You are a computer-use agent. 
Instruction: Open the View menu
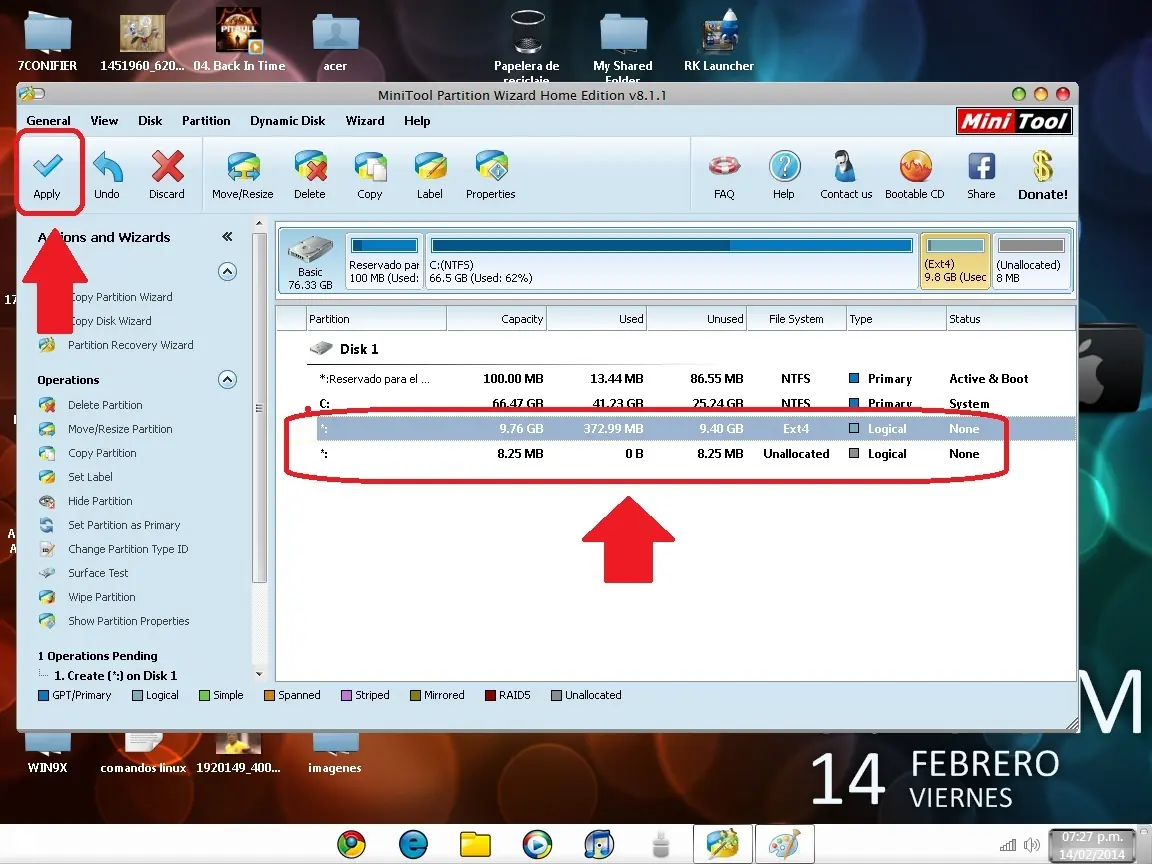(x=104, y=120)
